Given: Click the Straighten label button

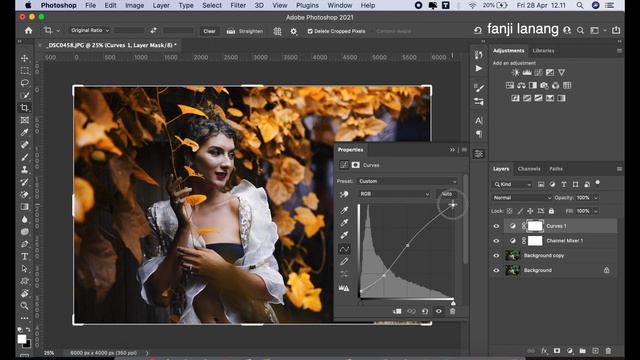Looking at the screenshot, I should pyautogui.click(x=251, y=31).
